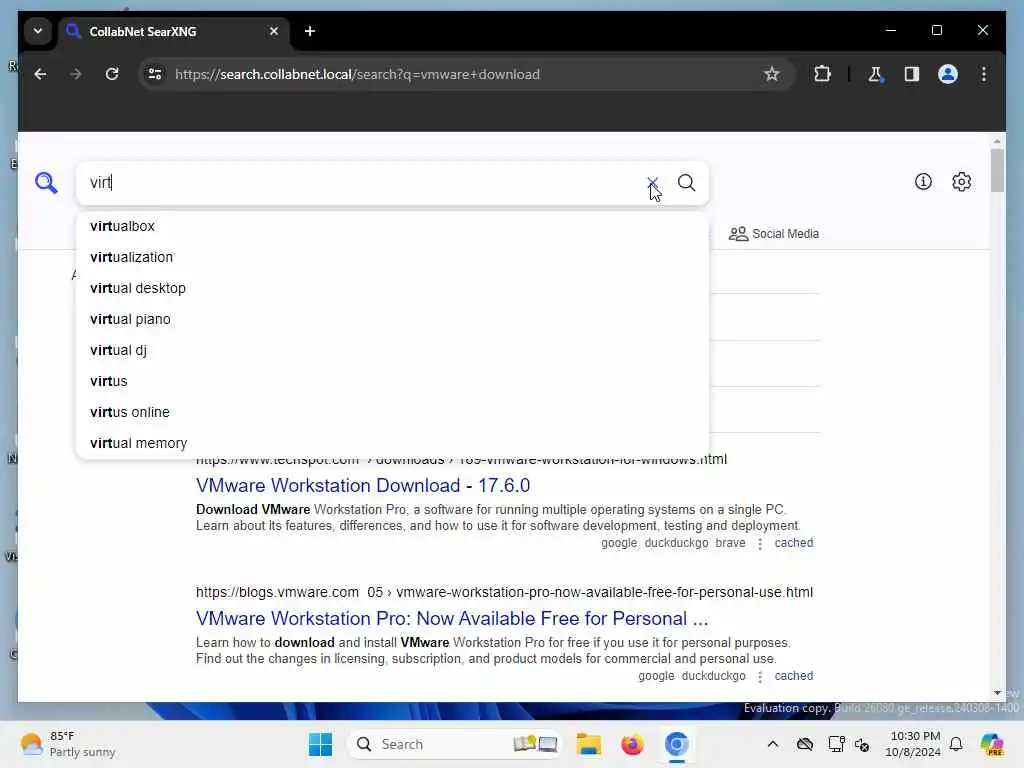The width and height of the screenshot is (1024, 768).
Task: Choose the virtual dj suggestion
Action: click(x=392, y=350)
